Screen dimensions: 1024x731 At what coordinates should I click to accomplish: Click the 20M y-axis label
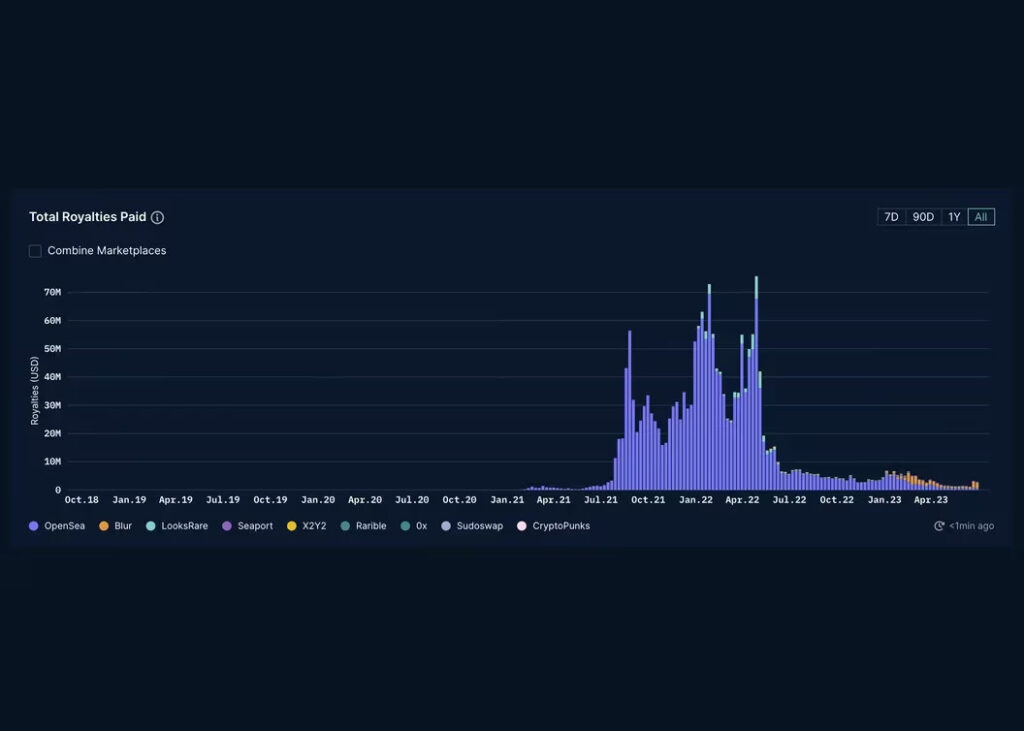(x=52, y=434)
